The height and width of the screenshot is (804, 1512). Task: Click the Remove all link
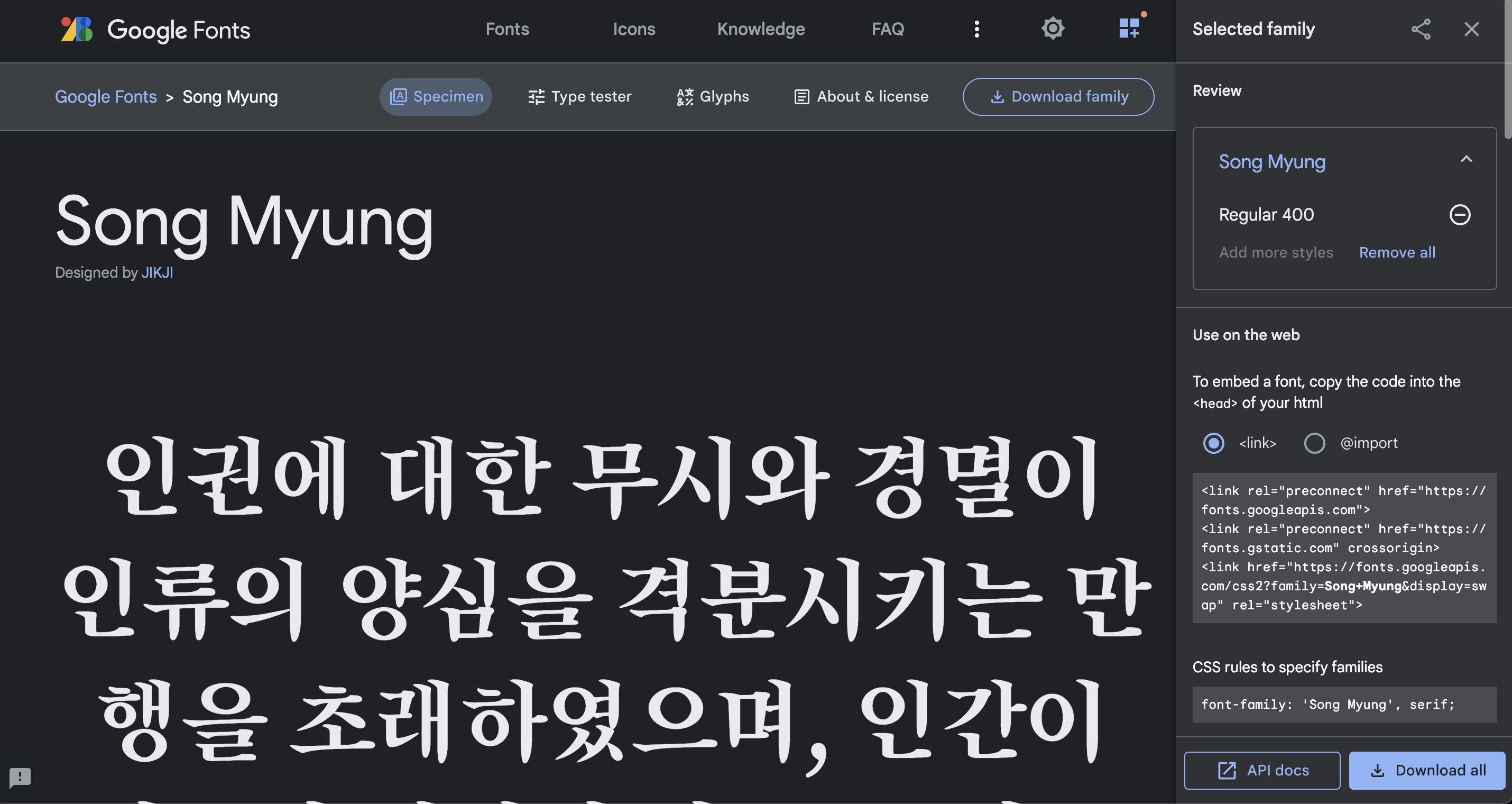1397,252
